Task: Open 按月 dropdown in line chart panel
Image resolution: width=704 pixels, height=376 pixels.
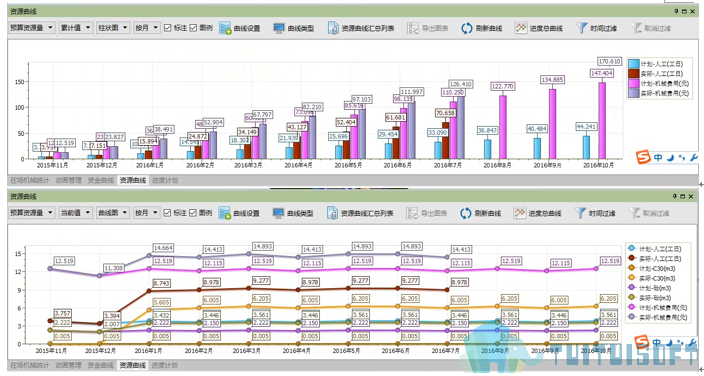Action: (147, 212)
